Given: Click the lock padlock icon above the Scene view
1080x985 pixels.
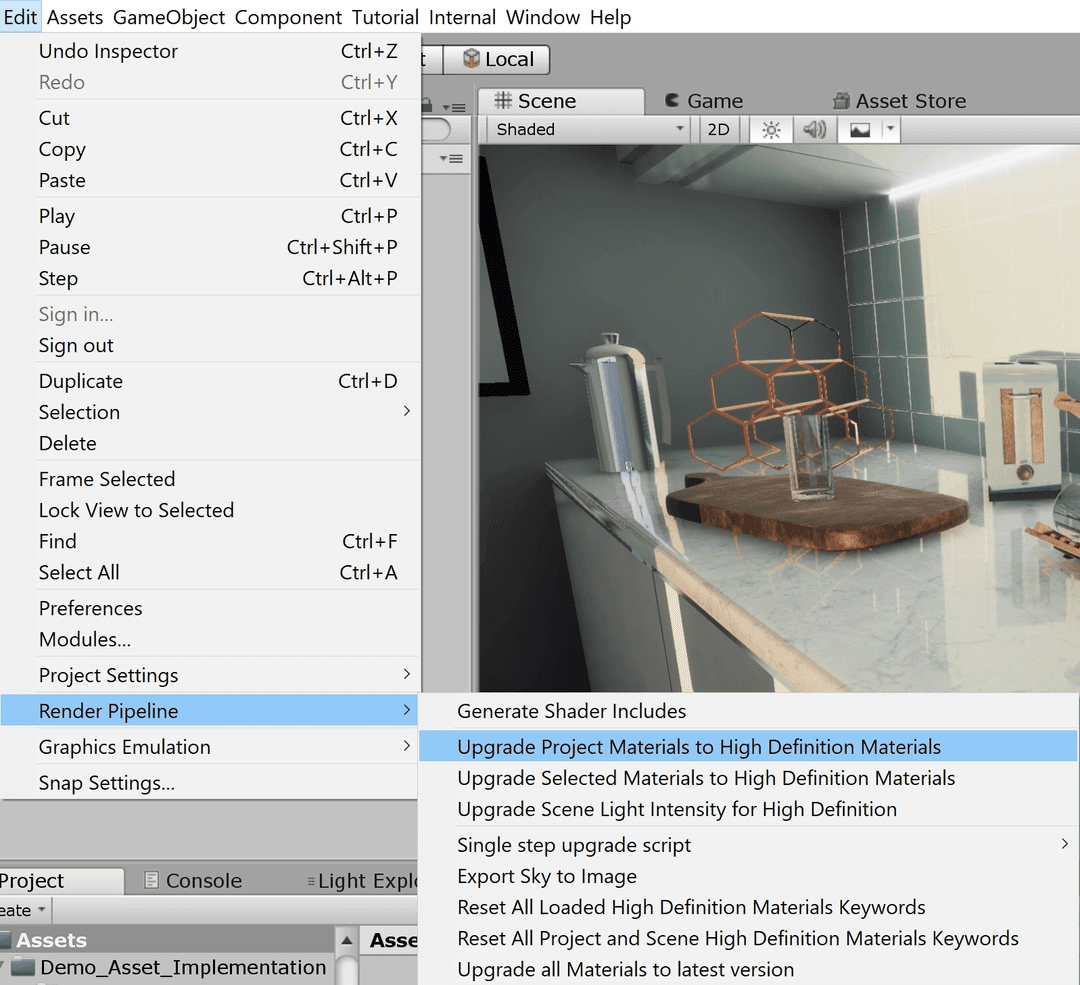Looking at the screenshot, I should (x=427, y=105).
